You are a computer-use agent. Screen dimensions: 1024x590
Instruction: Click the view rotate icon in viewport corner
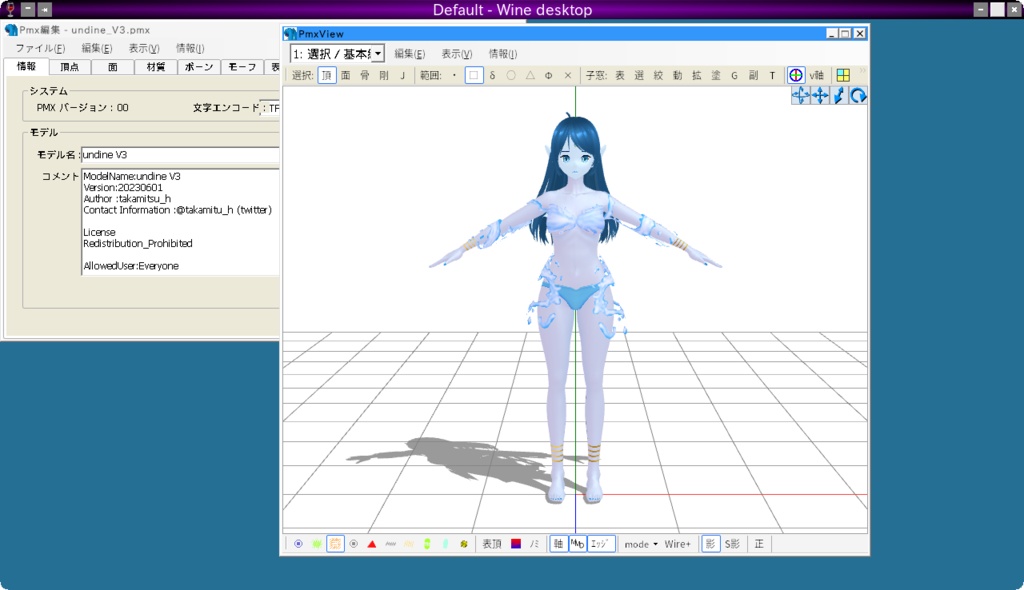(x=860, y=95)
